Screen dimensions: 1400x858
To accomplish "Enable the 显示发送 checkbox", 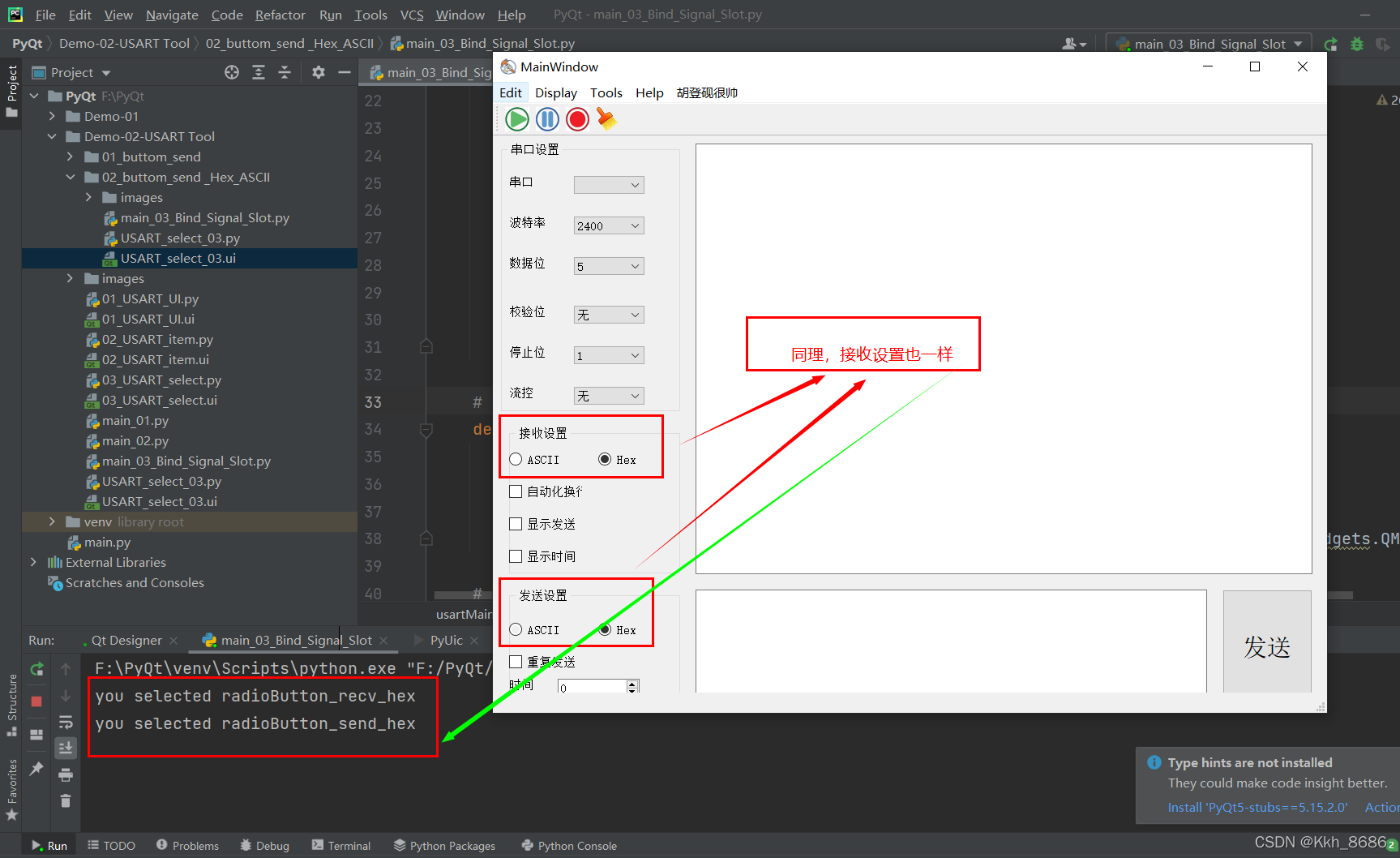I will [516, 524].
